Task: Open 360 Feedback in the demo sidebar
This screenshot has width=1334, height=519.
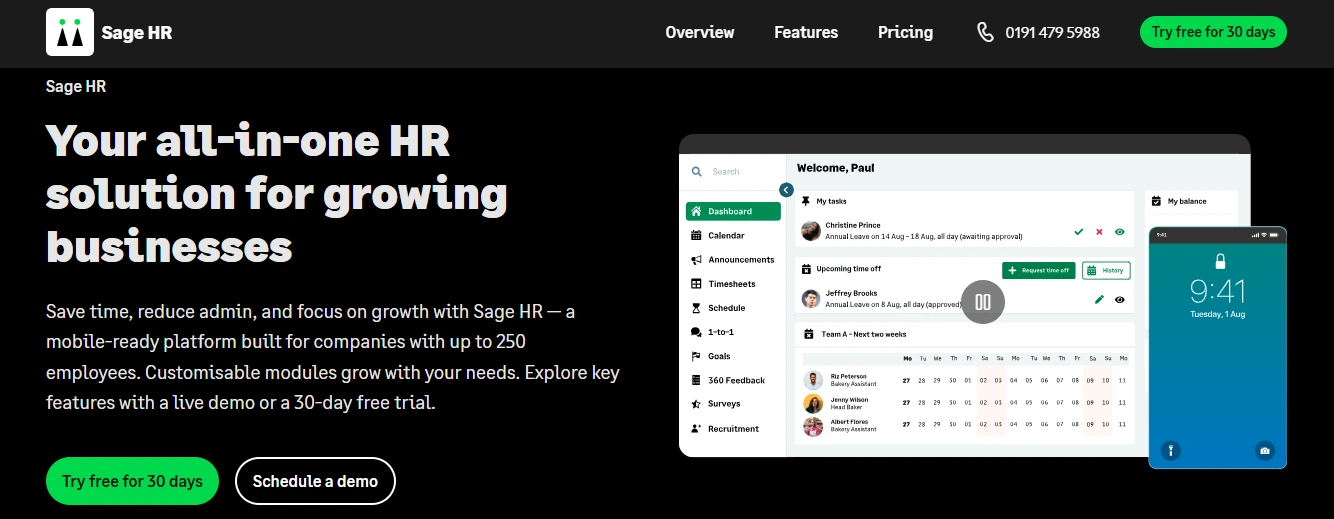Action: click(728, 380)
